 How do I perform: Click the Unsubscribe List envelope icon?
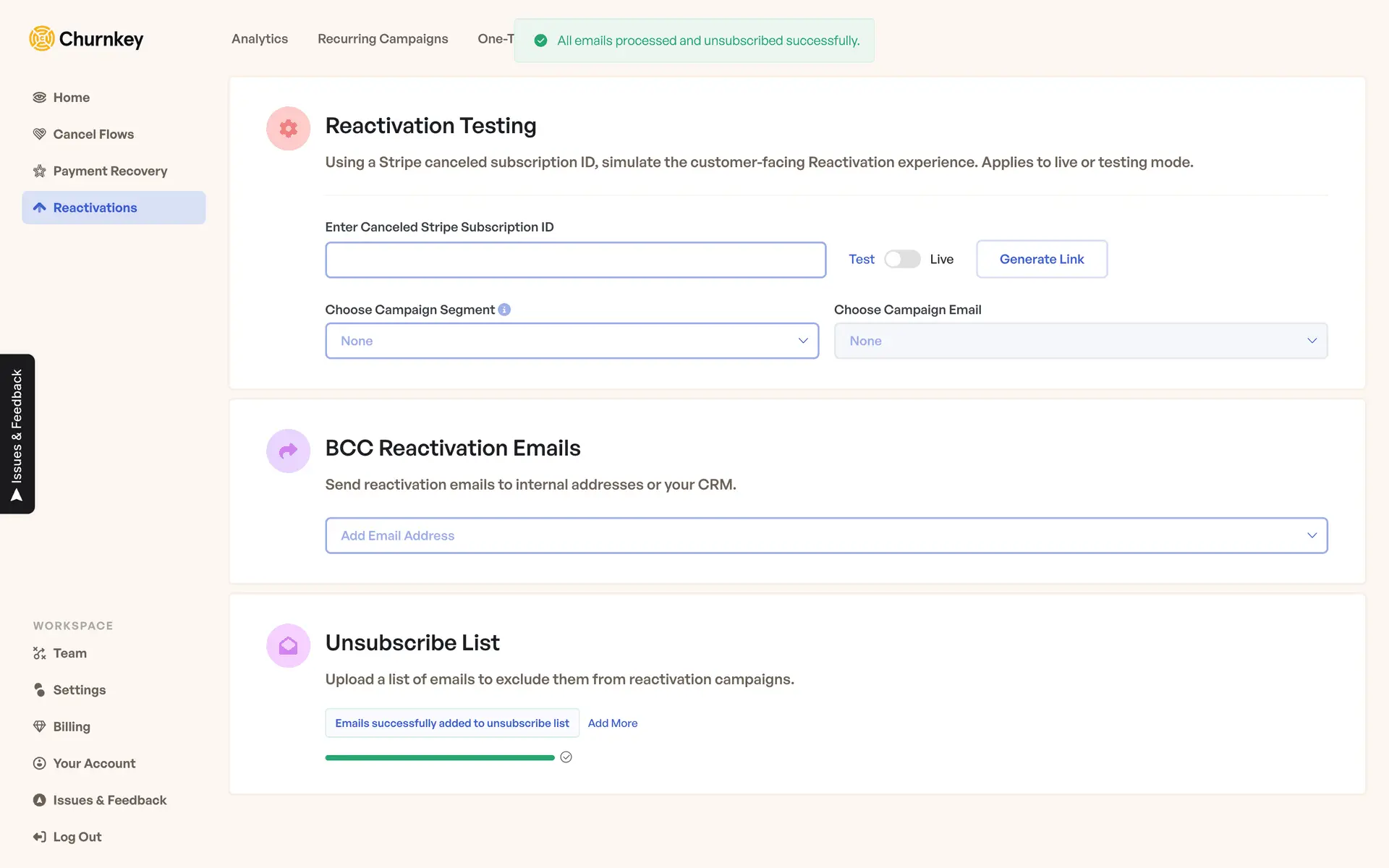[x=288, y=645]
